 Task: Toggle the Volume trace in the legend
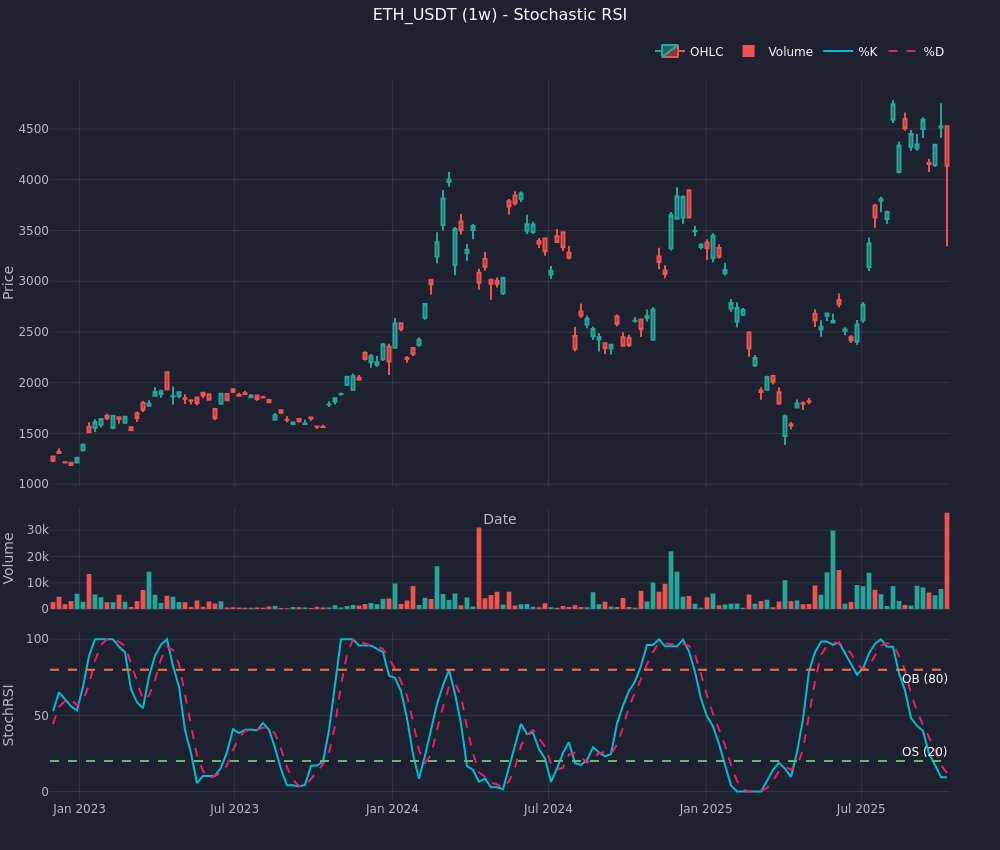(x=777, y=52)
